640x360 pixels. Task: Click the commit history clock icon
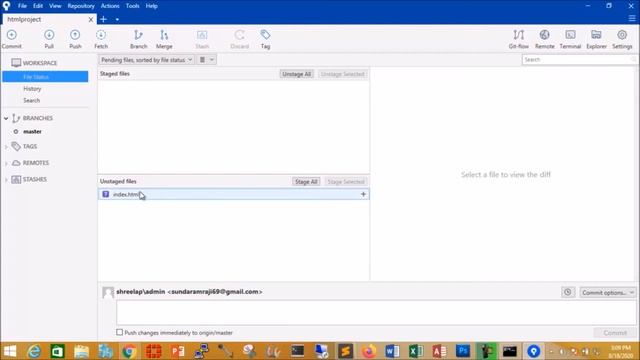[x=567, y=292]
